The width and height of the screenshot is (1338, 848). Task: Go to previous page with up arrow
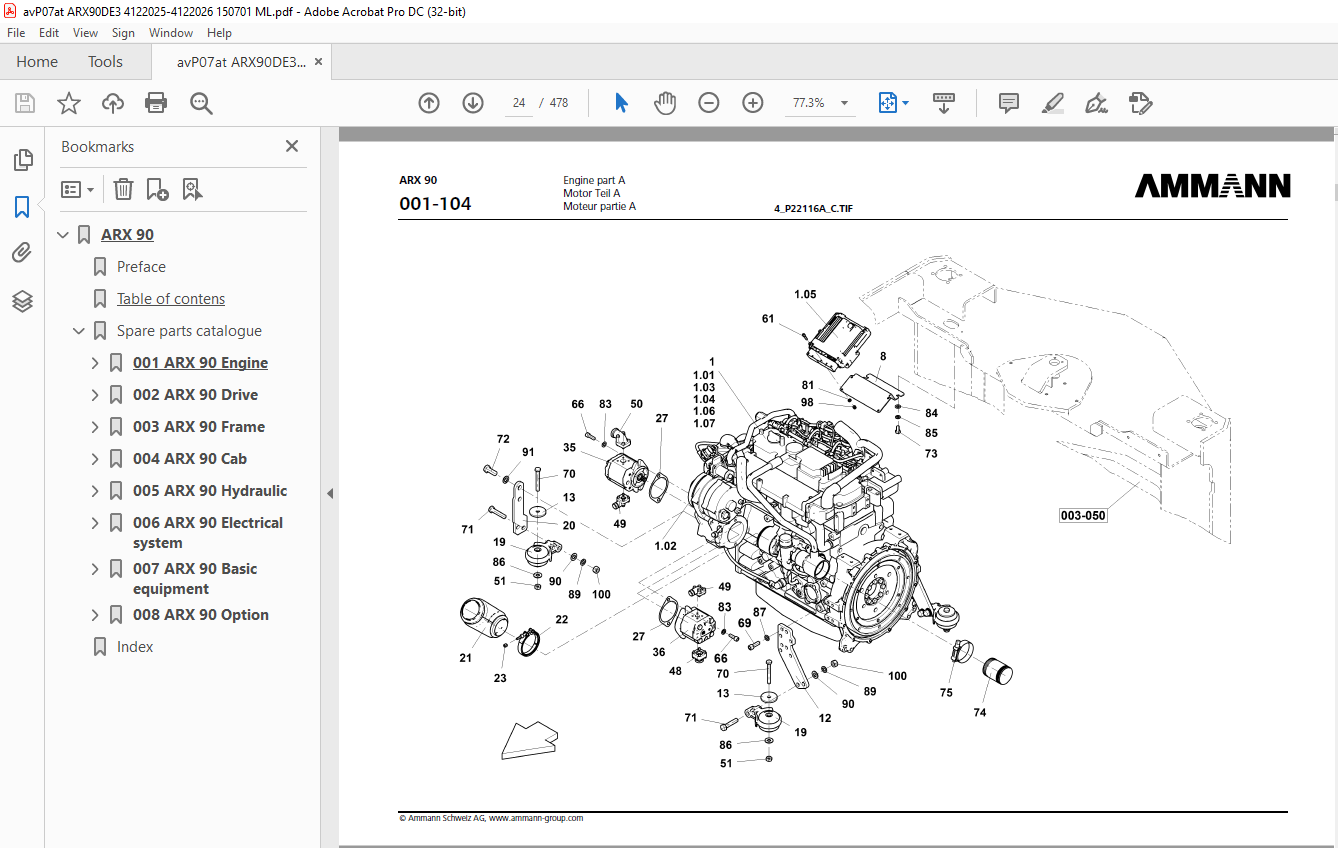[429, 103]
